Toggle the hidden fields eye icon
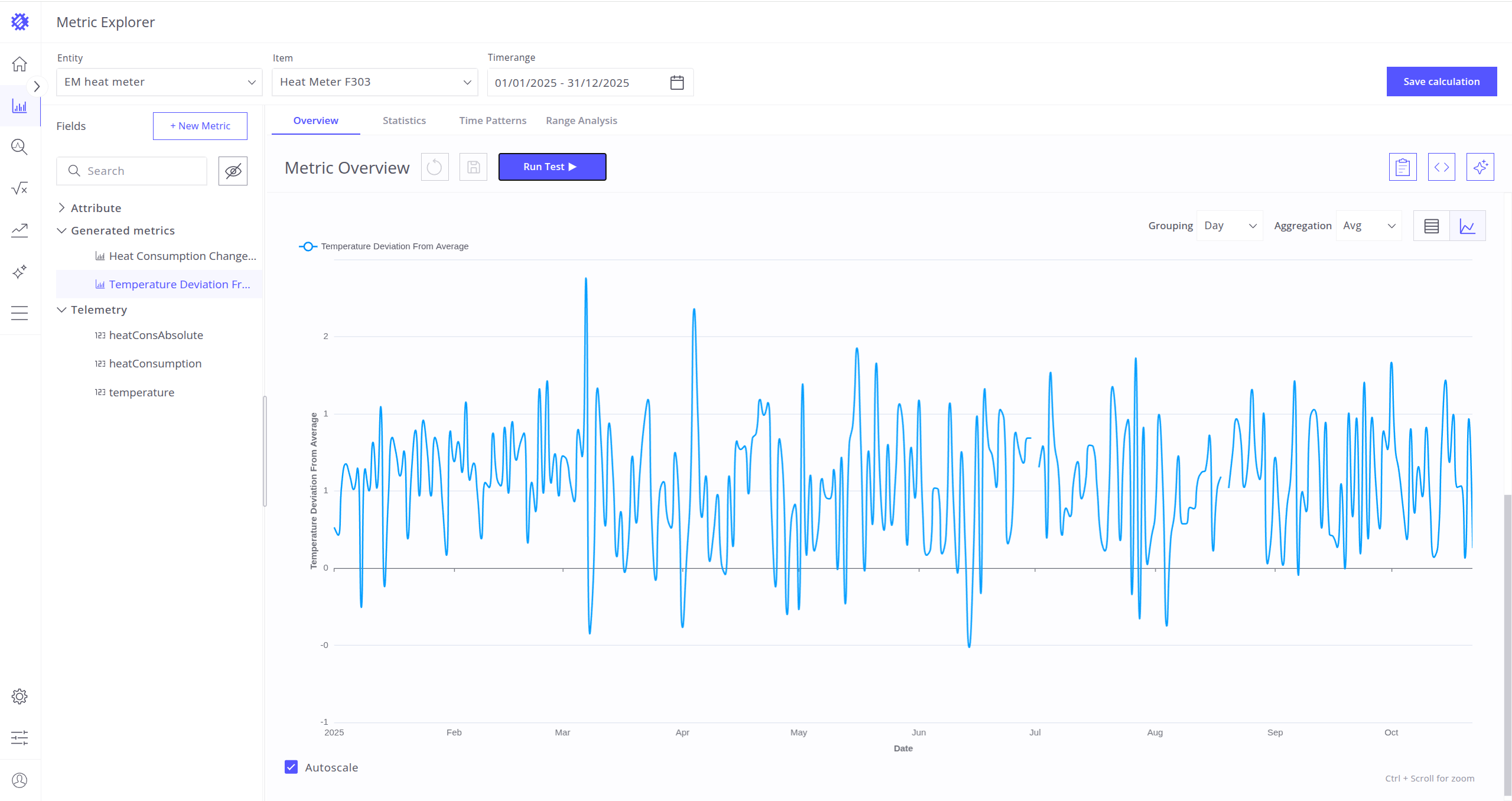 233,171
